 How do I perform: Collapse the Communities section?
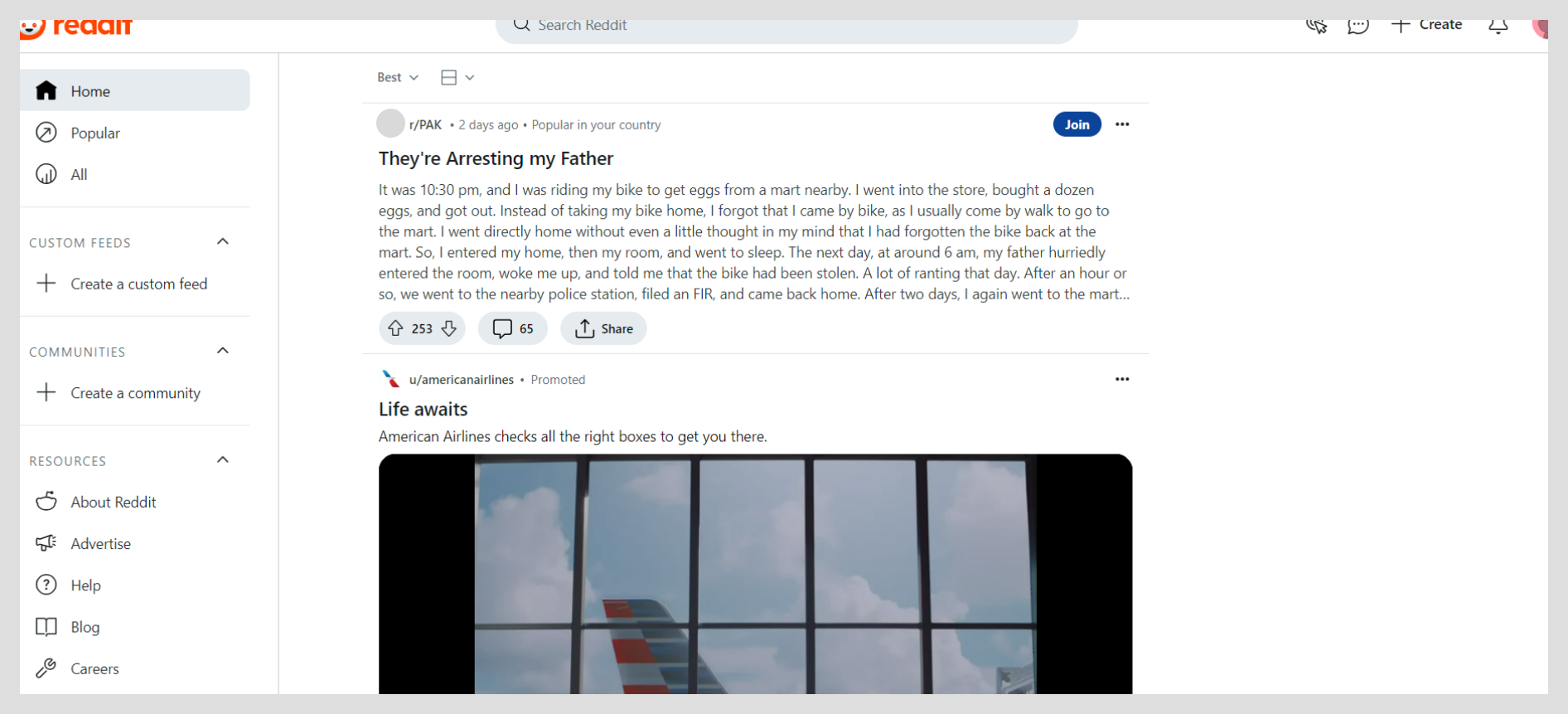coord(222,351)
